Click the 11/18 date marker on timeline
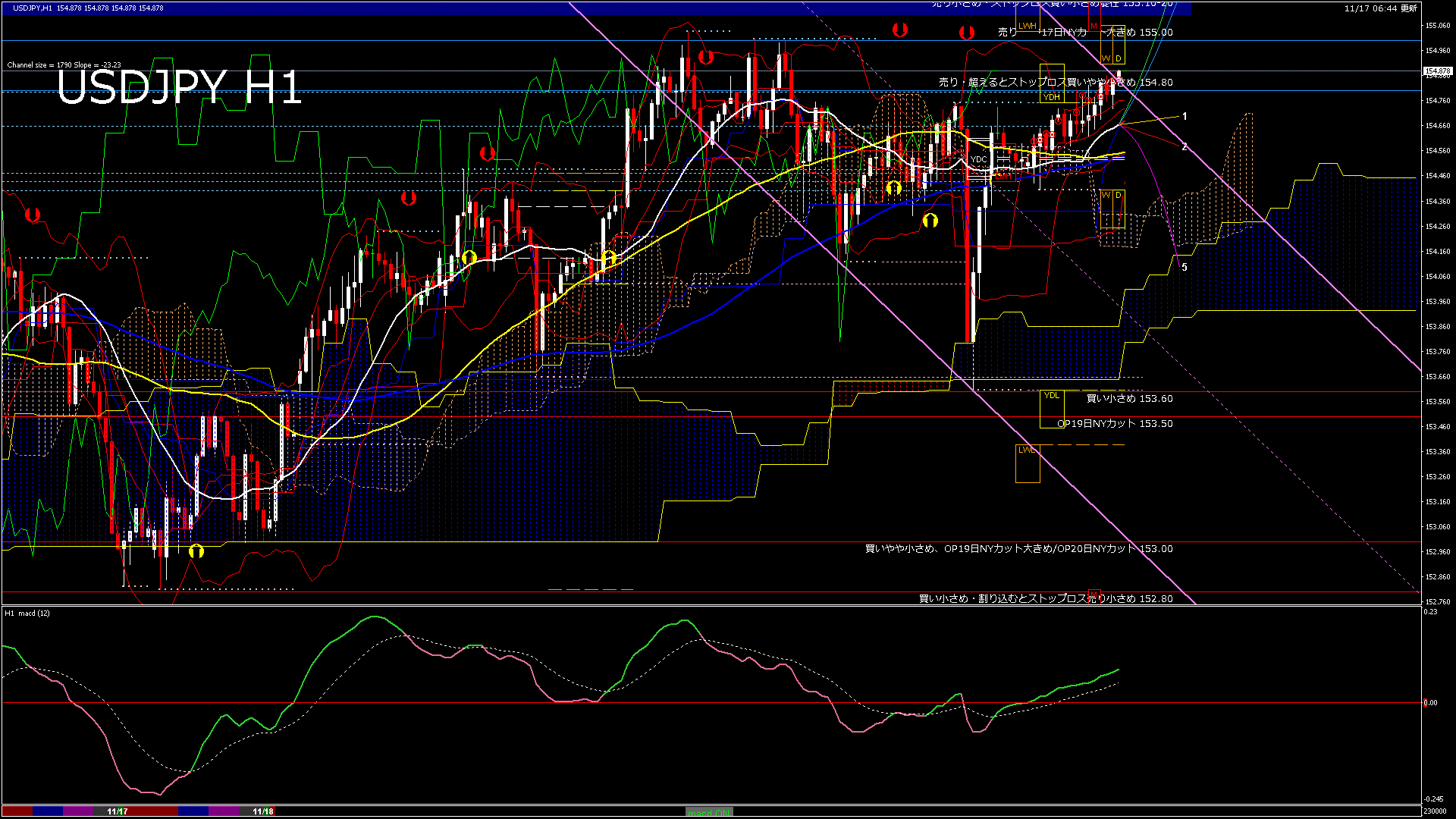 pyautogui.click(x=263, y=811)
